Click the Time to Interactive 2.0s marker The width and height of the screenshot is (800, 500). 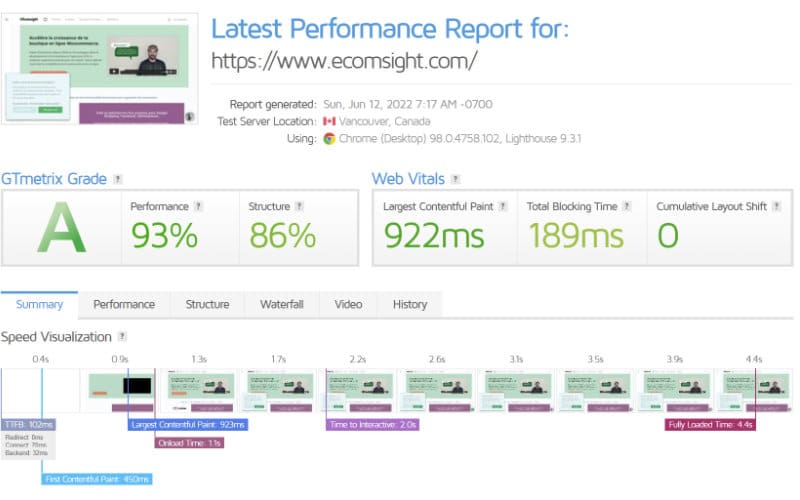[372, 424]
